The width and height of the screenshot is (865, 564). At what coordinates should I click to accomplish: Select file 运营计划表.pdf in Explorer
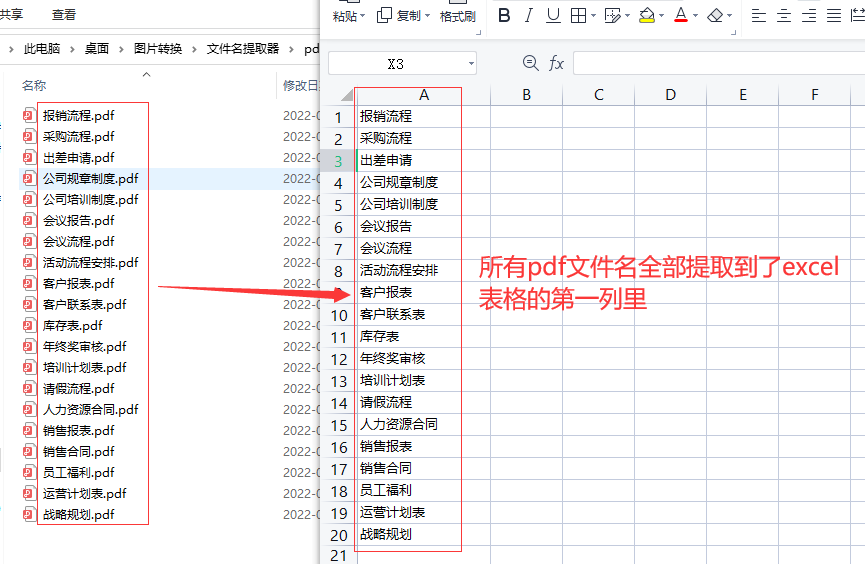pyautogui.click(x=85, y=494)
